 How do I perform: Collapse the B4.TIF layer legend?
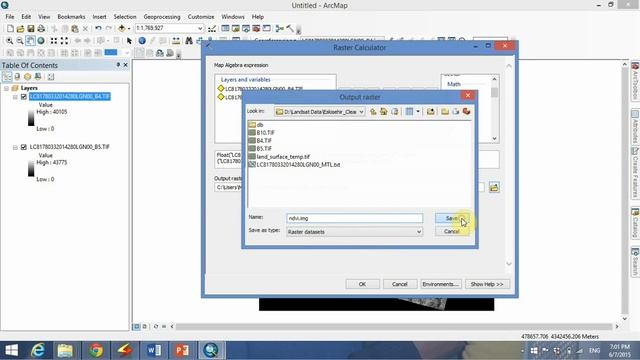(x=15, y=97)
